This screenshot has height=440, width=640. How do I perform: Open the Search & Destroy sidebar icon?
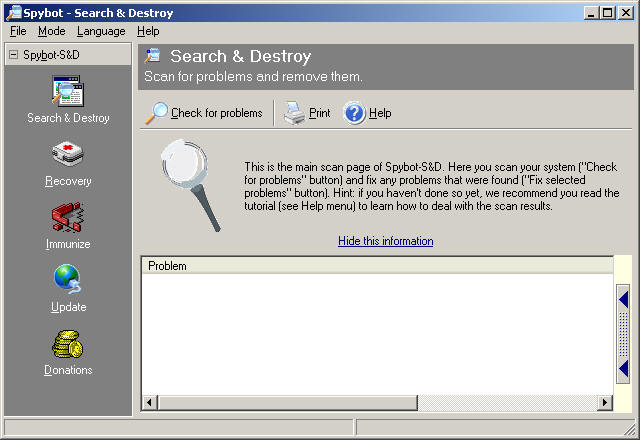coord(68,91)
